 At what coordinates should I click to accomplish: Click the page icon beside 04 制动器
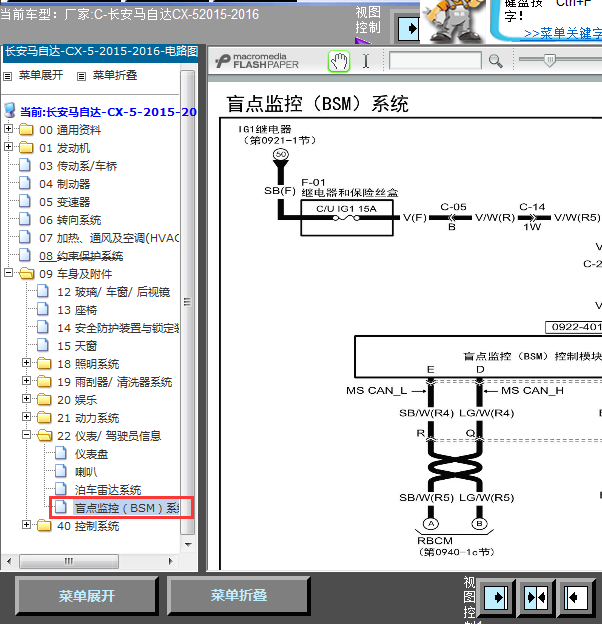(x=25, y=183)
